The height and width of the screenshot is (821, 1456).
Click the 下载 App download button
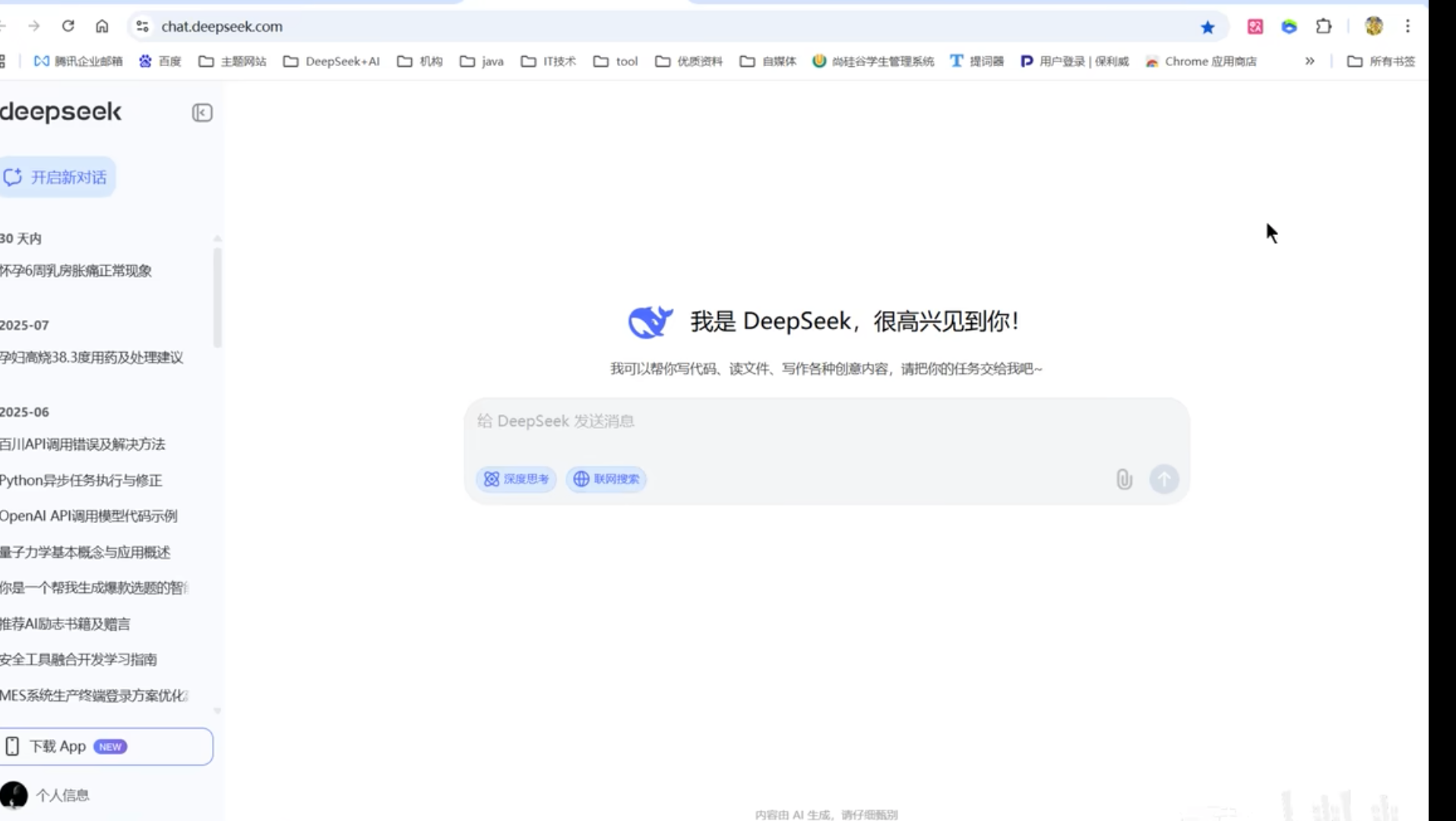tap(106, 747)
